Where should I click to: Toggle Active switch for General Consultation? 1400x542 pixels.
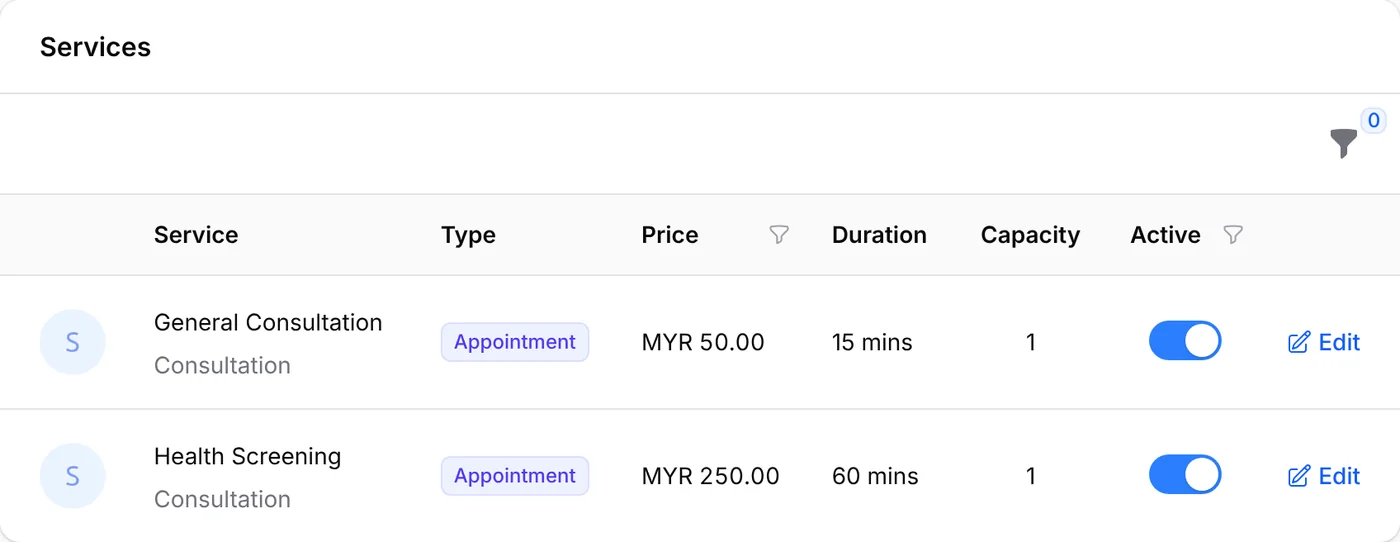pos(1185,341)
